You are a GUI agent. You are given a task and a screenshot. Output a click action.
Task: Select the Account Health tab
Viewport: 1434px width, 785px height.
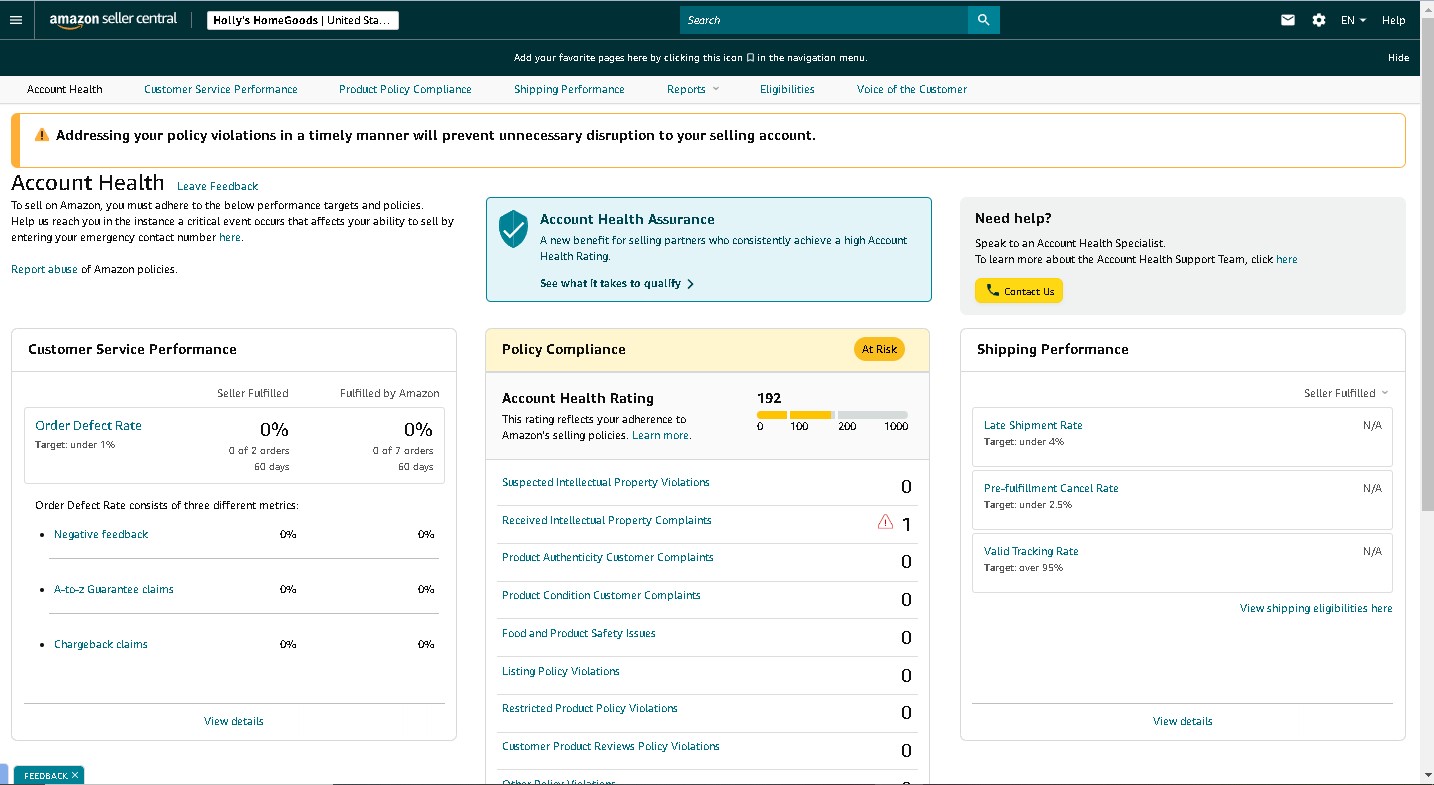click(65, 89)
